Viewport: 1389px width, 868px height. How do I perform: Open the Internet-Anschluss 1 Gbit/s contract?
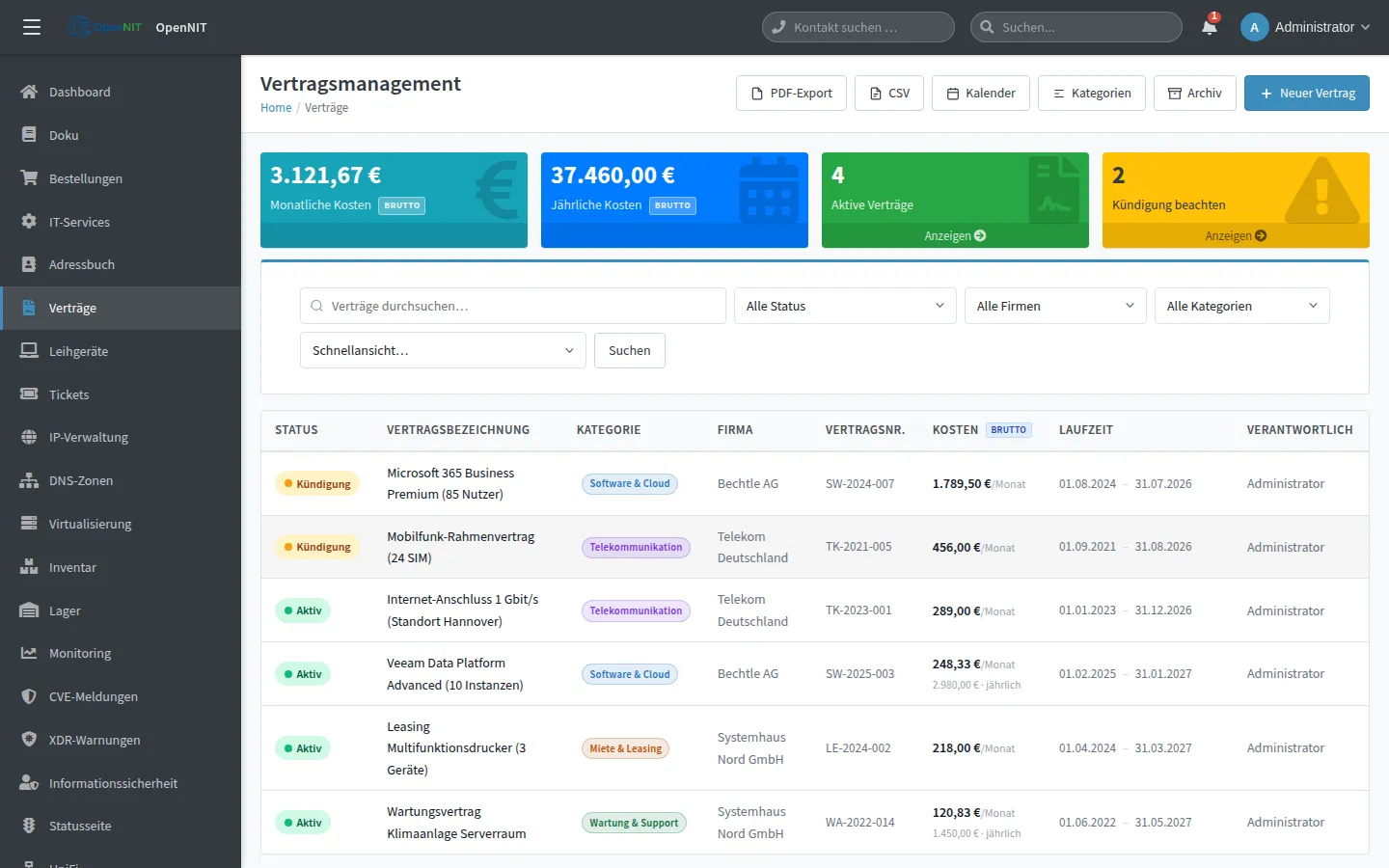click(463, 610)
